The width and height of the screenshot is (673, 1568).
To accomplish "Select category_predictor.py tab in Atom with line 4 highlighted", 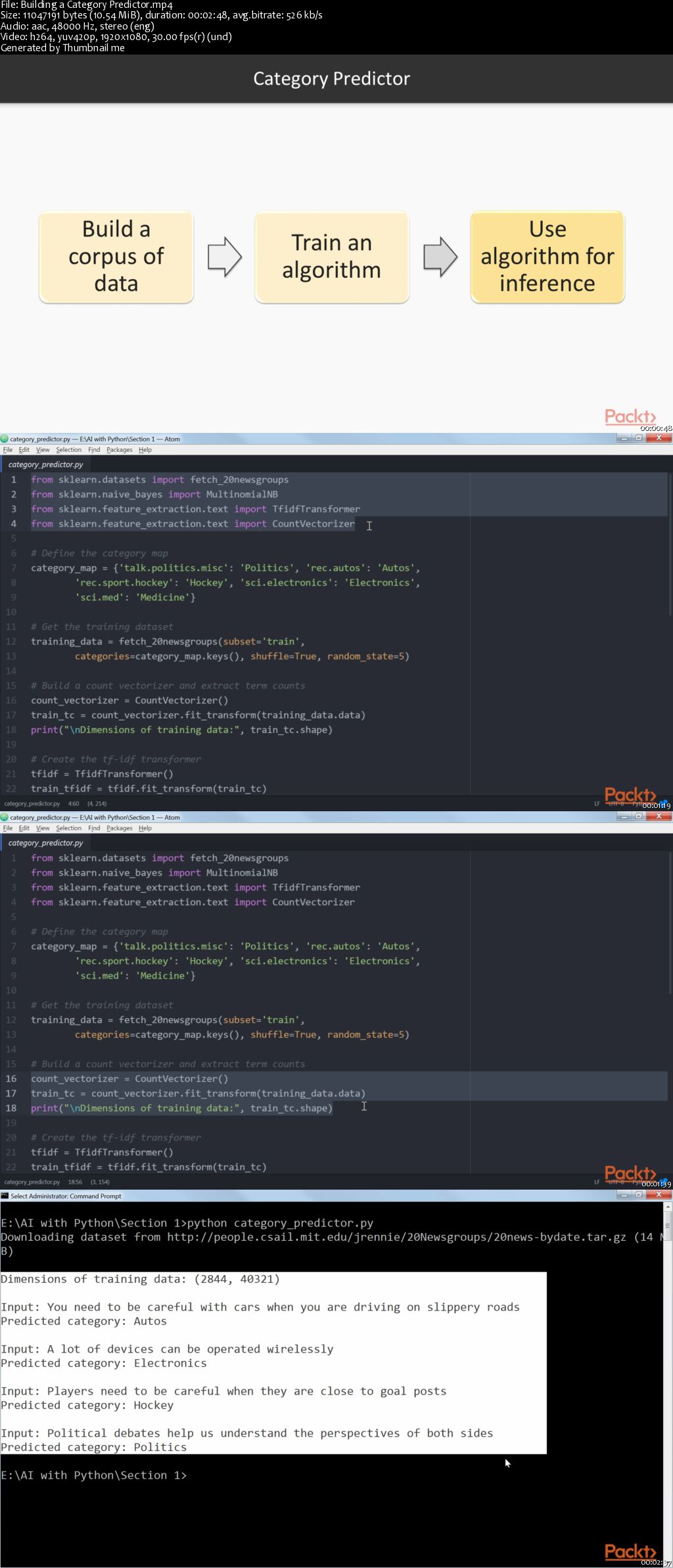I will [46, 464].
